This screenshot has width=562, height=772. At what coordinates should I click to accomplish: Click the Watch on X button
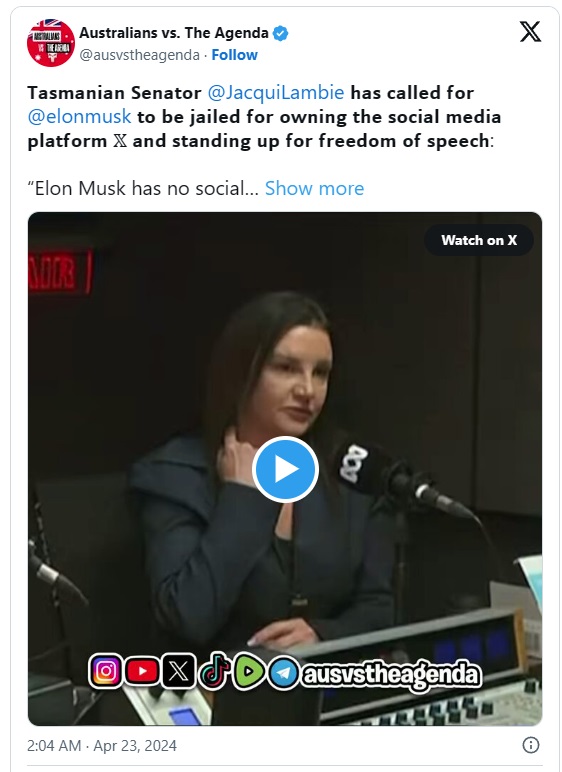tap(479, 240)
